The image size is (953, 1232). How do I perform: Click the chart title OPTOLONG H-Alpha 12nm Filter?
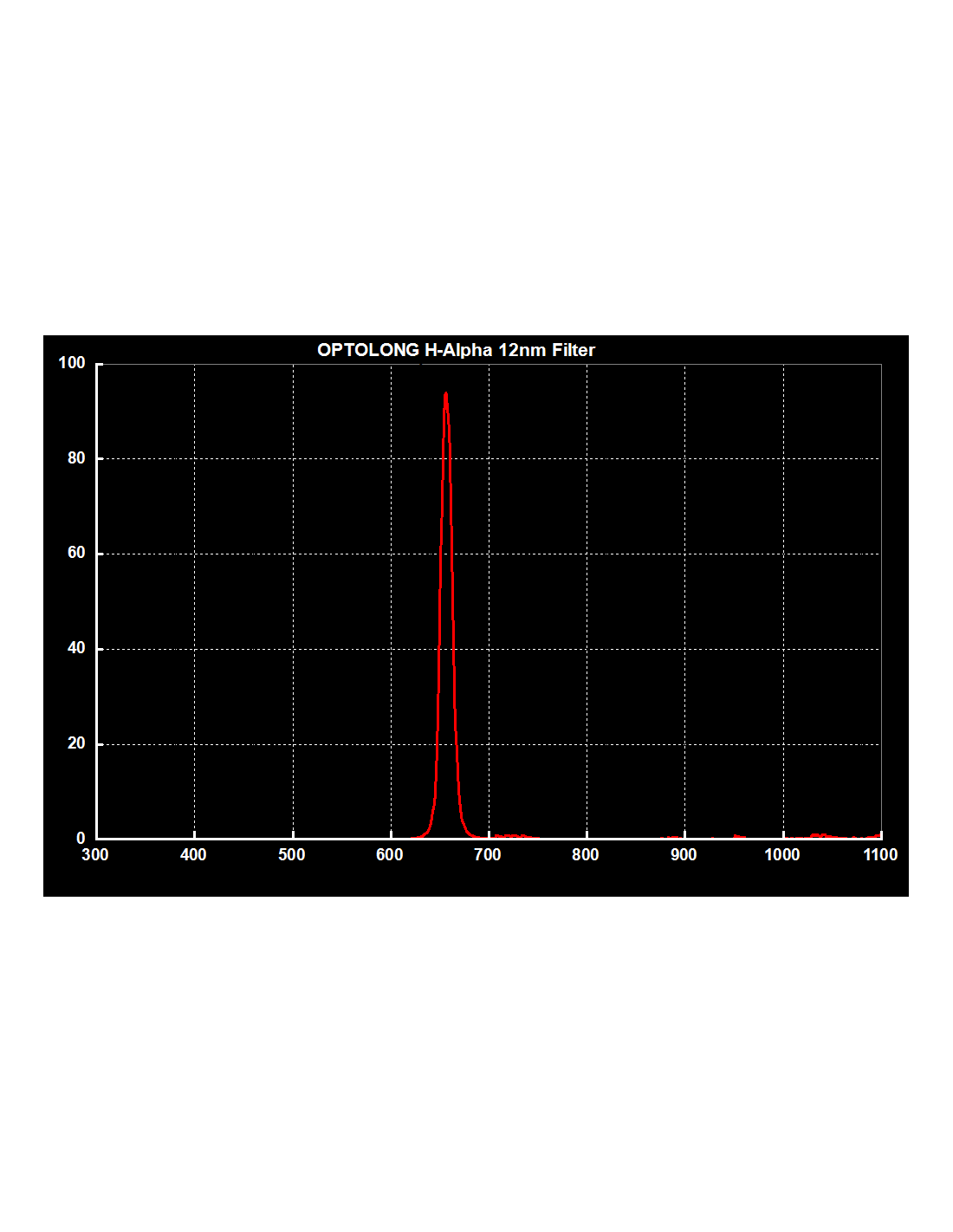coord(456,350)
